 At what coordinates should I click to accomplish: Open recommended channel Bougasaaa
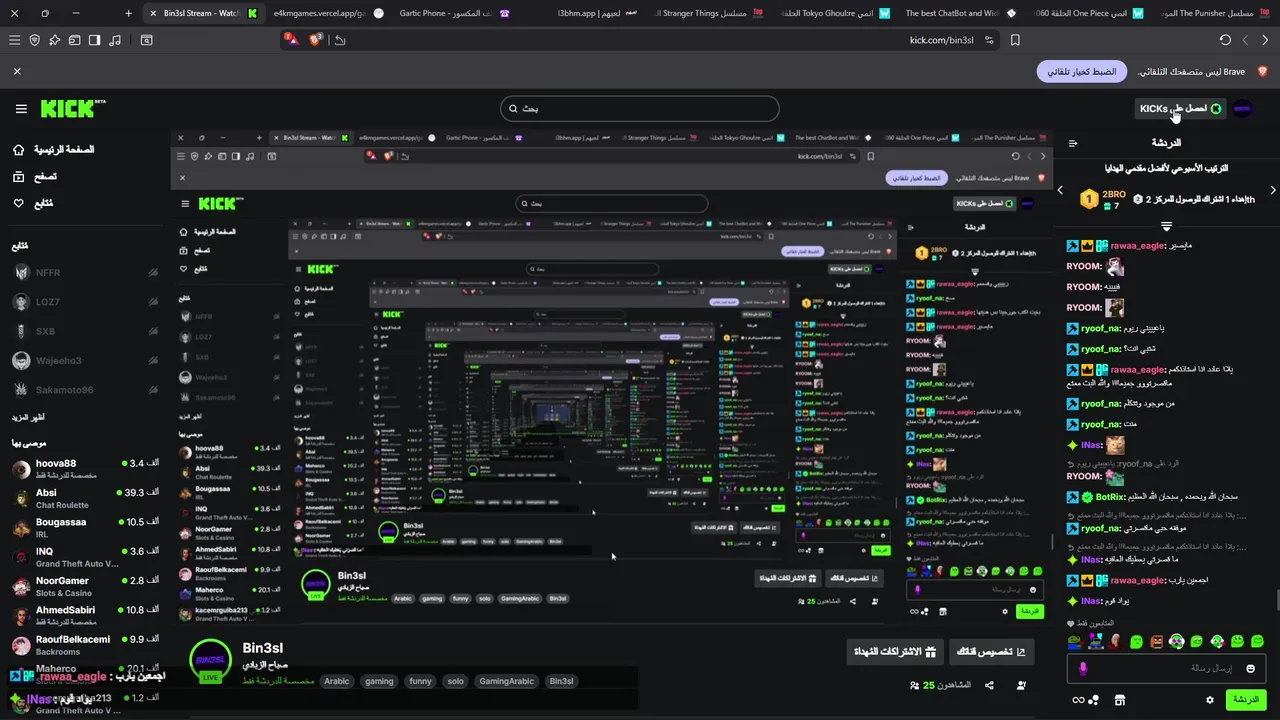85,528
